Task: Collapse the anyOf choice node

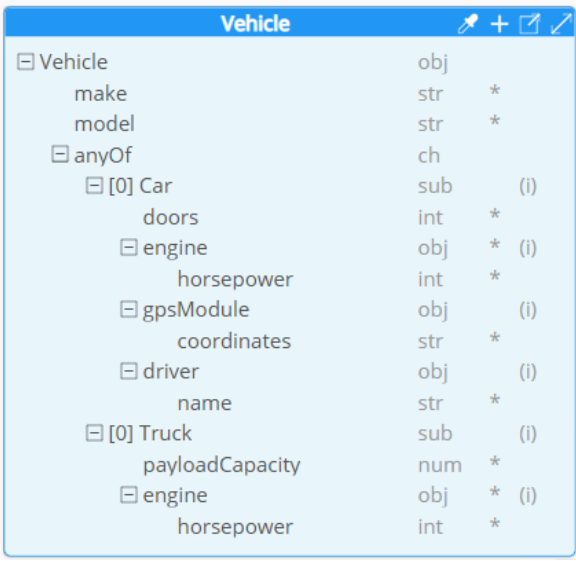Action: click(x=60, y=154)
